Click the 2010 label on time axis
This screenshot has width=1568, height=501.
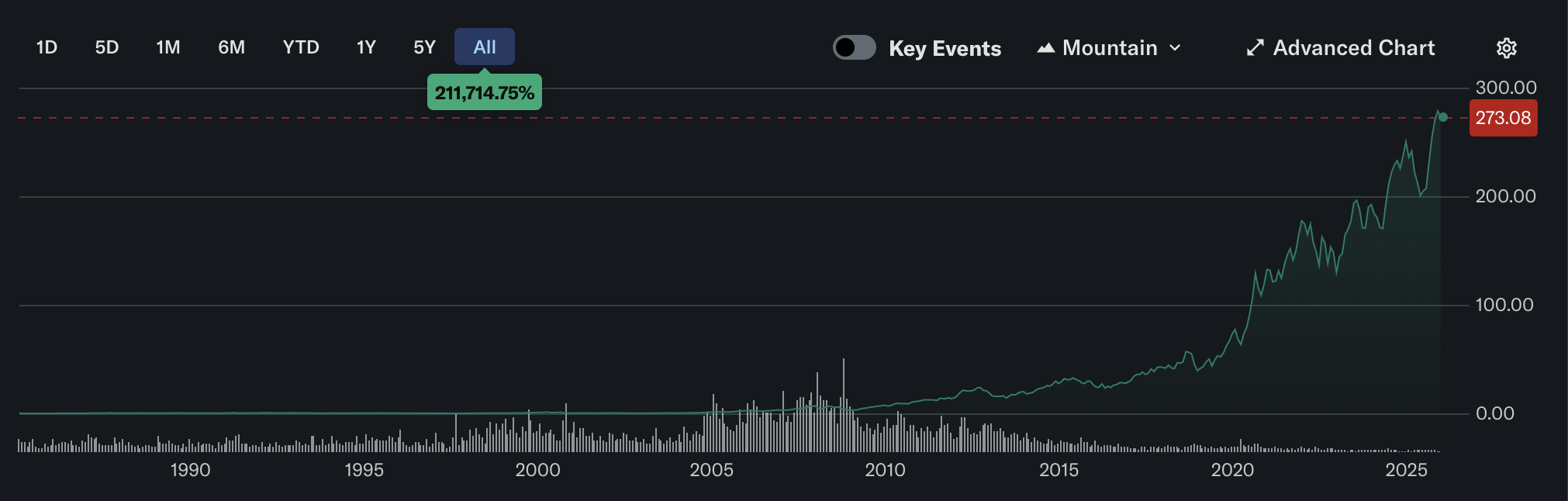pos(885,470)
